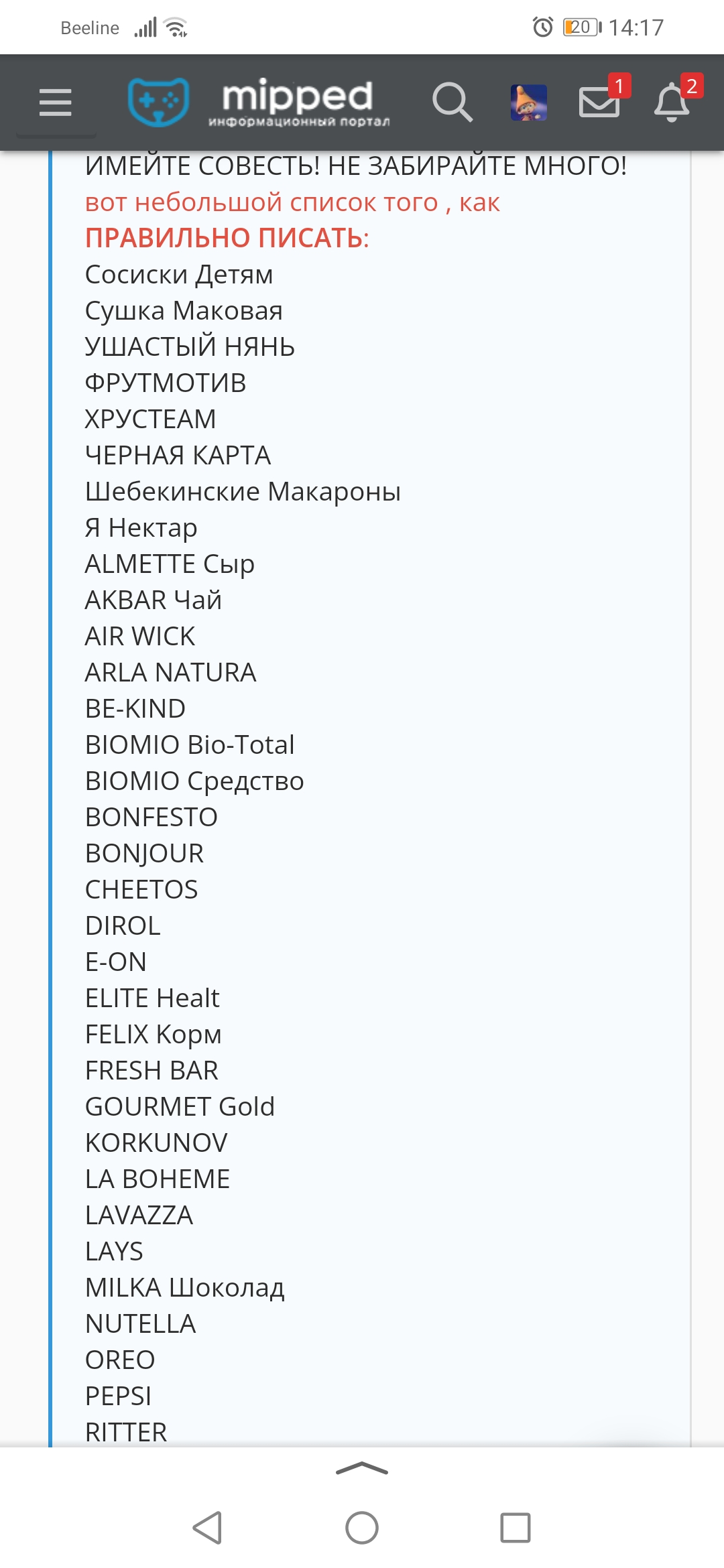The image size is (724, 1568).
Task: Tap the list entry BIOMIO Bio-Total
Action: pyautogui.click(x=190, y=745)
